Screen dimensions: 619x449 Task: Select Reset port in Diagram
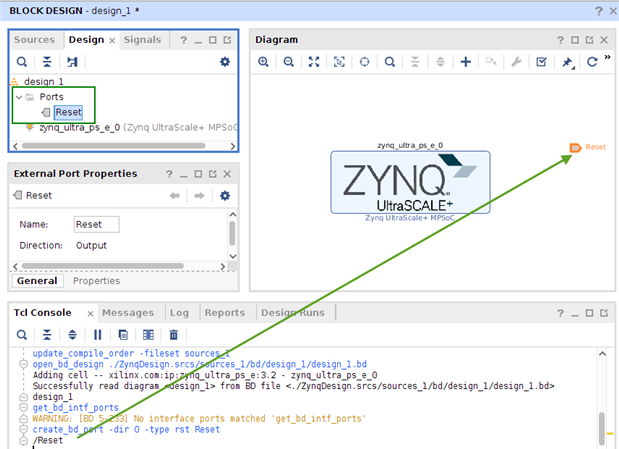[x=575, y=147]
